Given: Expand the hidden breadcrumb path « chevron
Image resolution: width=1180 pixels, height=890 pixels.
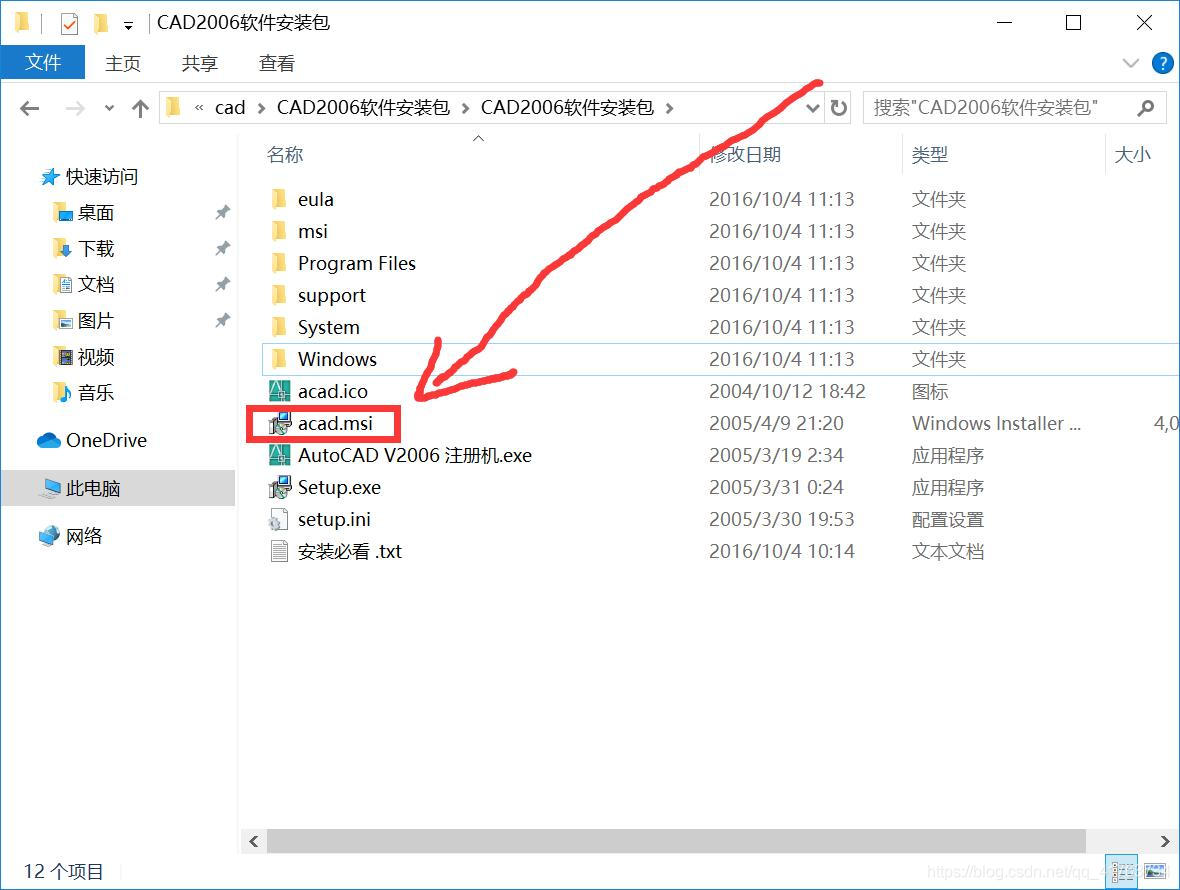Looking at the screenshot, I should [199, 108].
